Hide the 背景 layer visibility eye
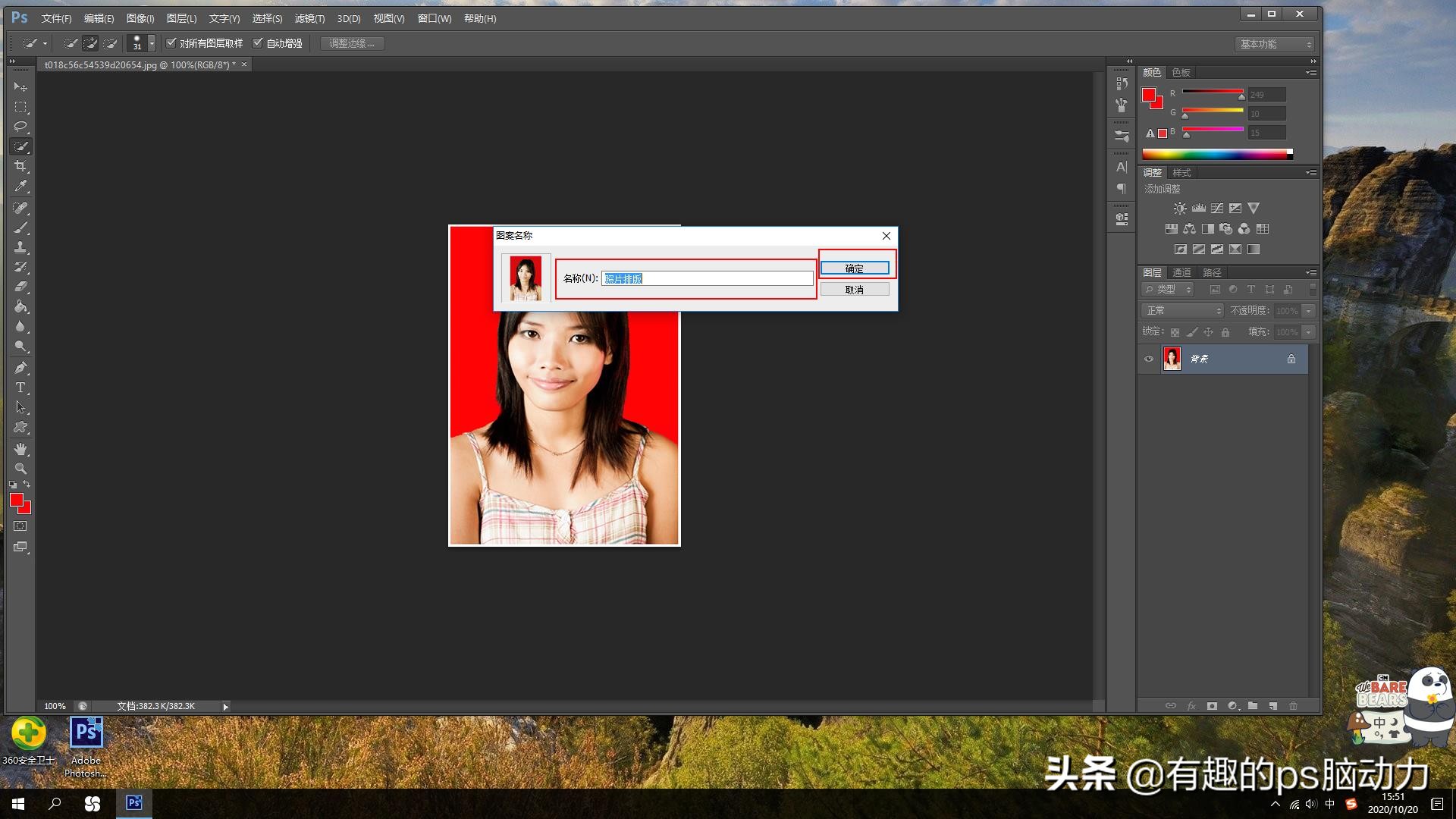Screen dimensions: 1456x819 click(1149, 359)
